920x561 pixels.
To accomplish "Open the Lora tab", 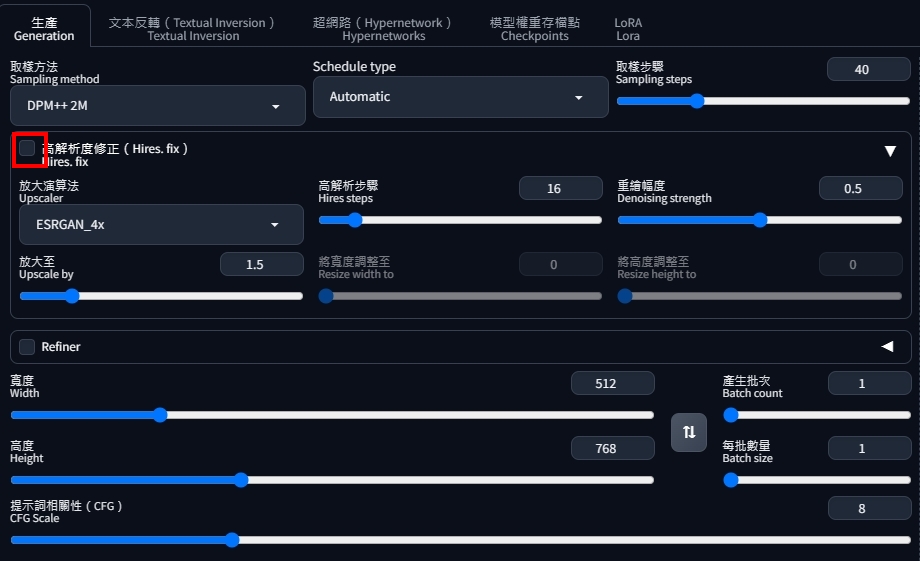I will tap(628, 28).
